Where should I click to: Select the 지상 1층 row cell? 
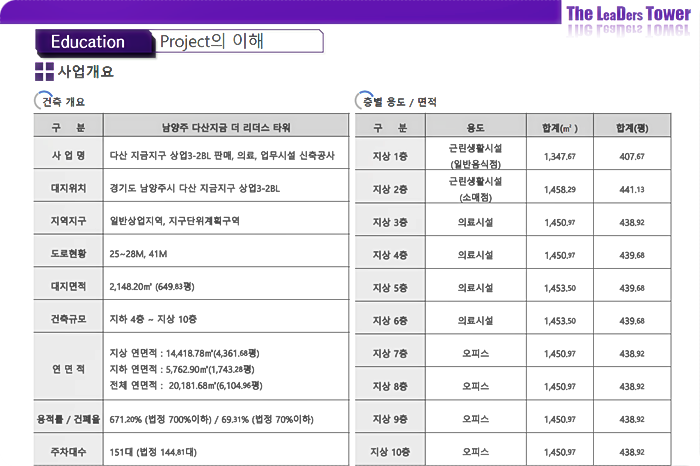390,156
